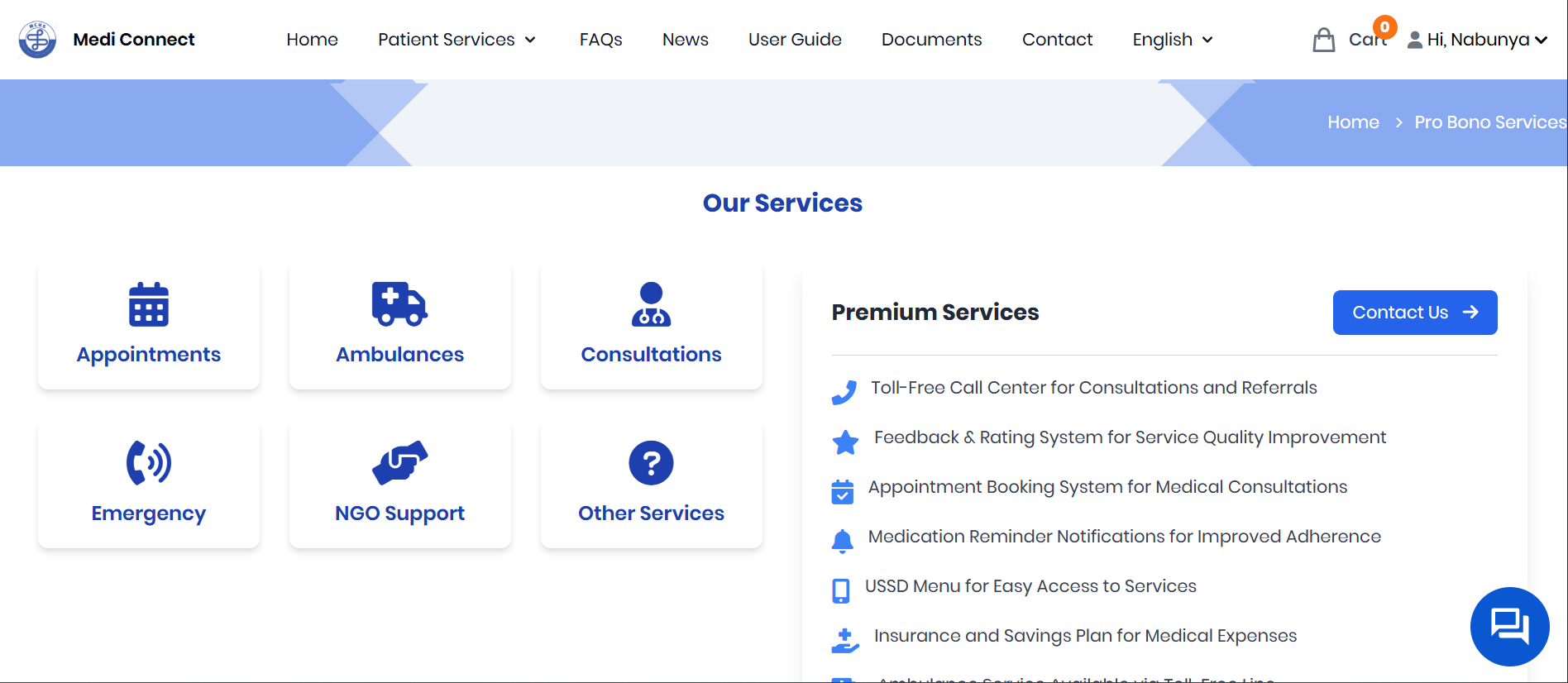Open the shopping cart bag icon
Viewport: 1568px width, 683px height.
pyautogui.click(x=1323, y=40)
